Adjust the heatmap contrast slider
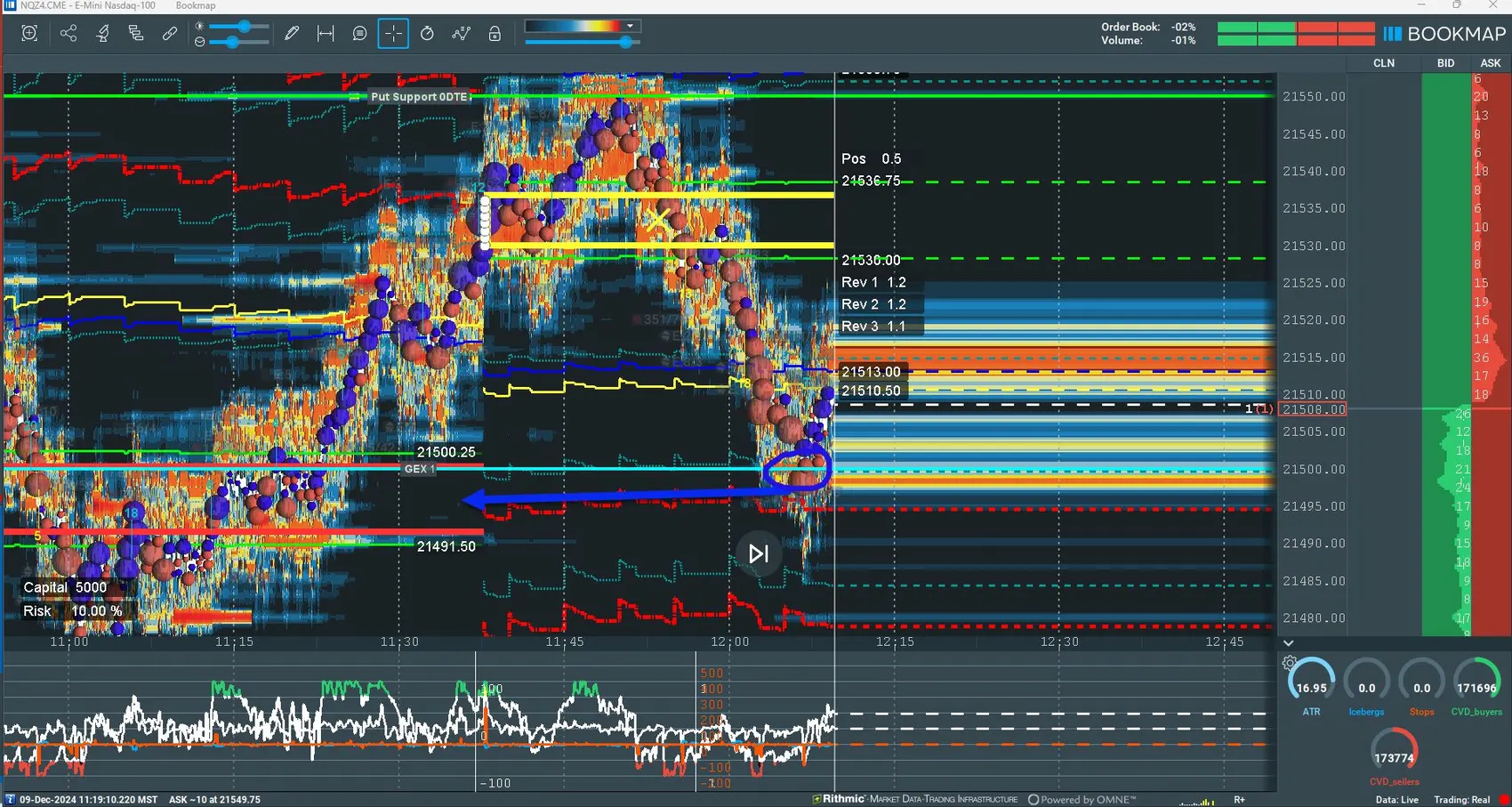This screenshot has width=1512, height=807. 583,42
